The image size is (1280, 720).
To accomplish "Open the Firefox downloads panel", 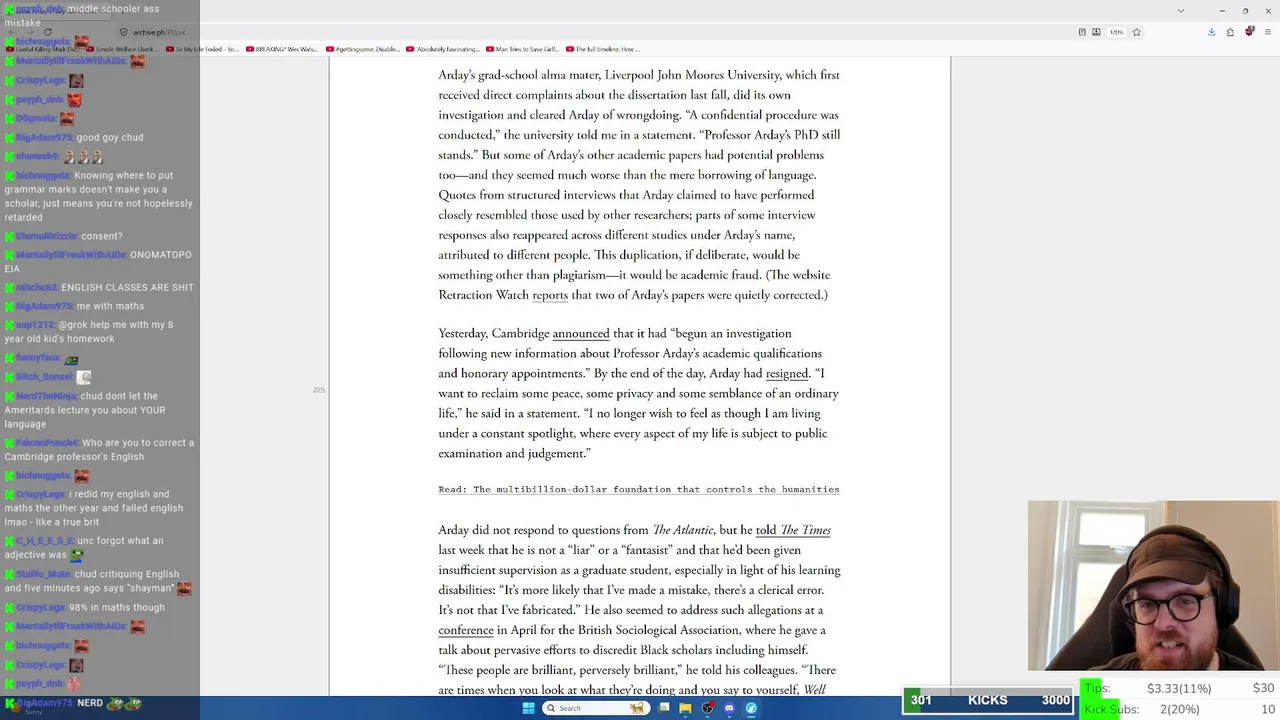I will (x=1211, y=32).
